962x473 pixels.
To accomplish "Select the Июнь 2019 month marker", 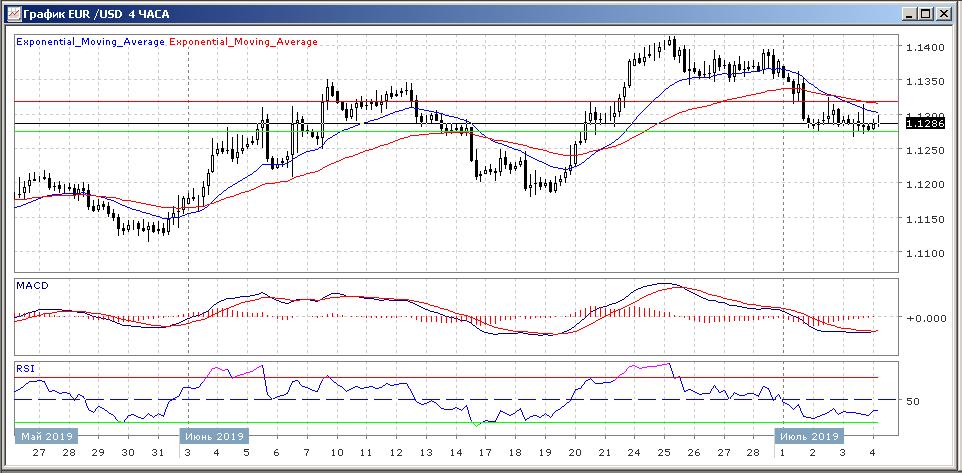I will point(214,437).
